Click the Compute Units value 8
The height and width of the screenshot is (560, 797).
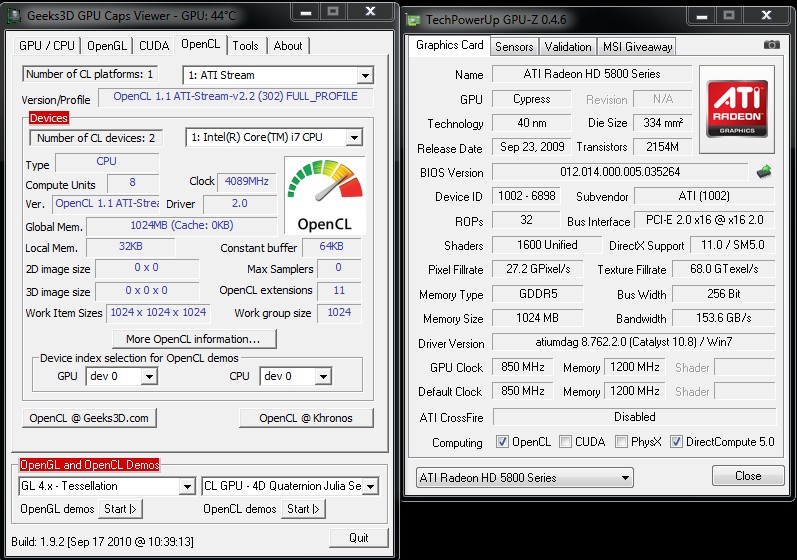(x=133, y=182)
